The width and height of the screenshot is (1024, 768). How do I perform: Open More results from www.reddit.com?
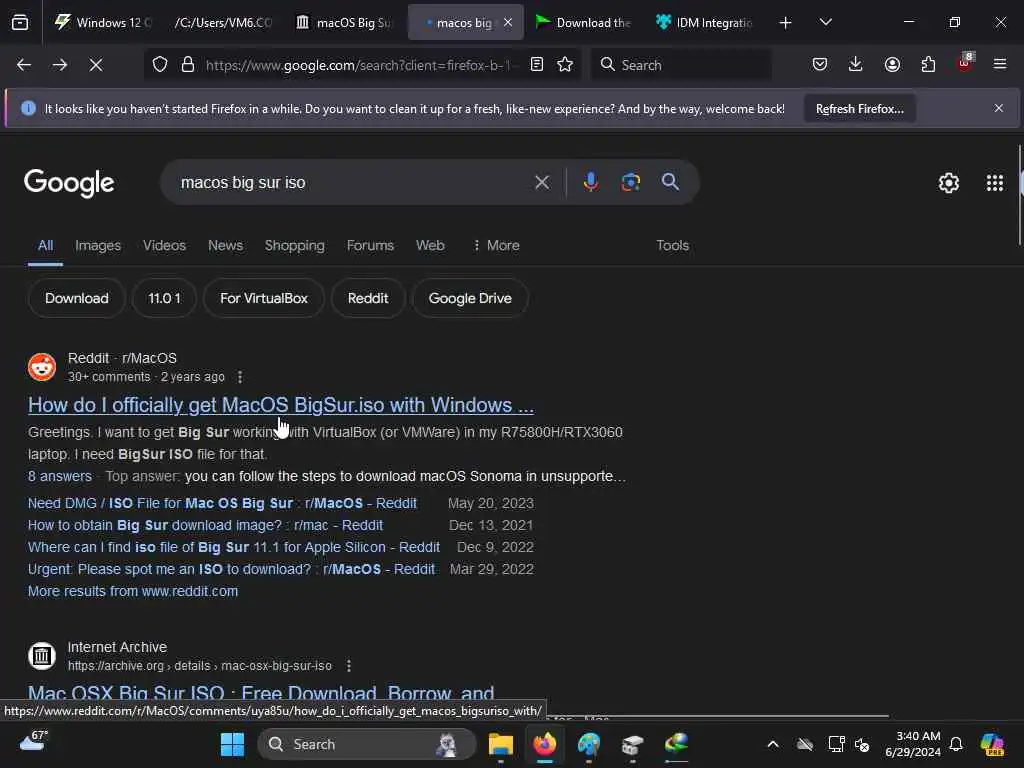tap(133, 592)
